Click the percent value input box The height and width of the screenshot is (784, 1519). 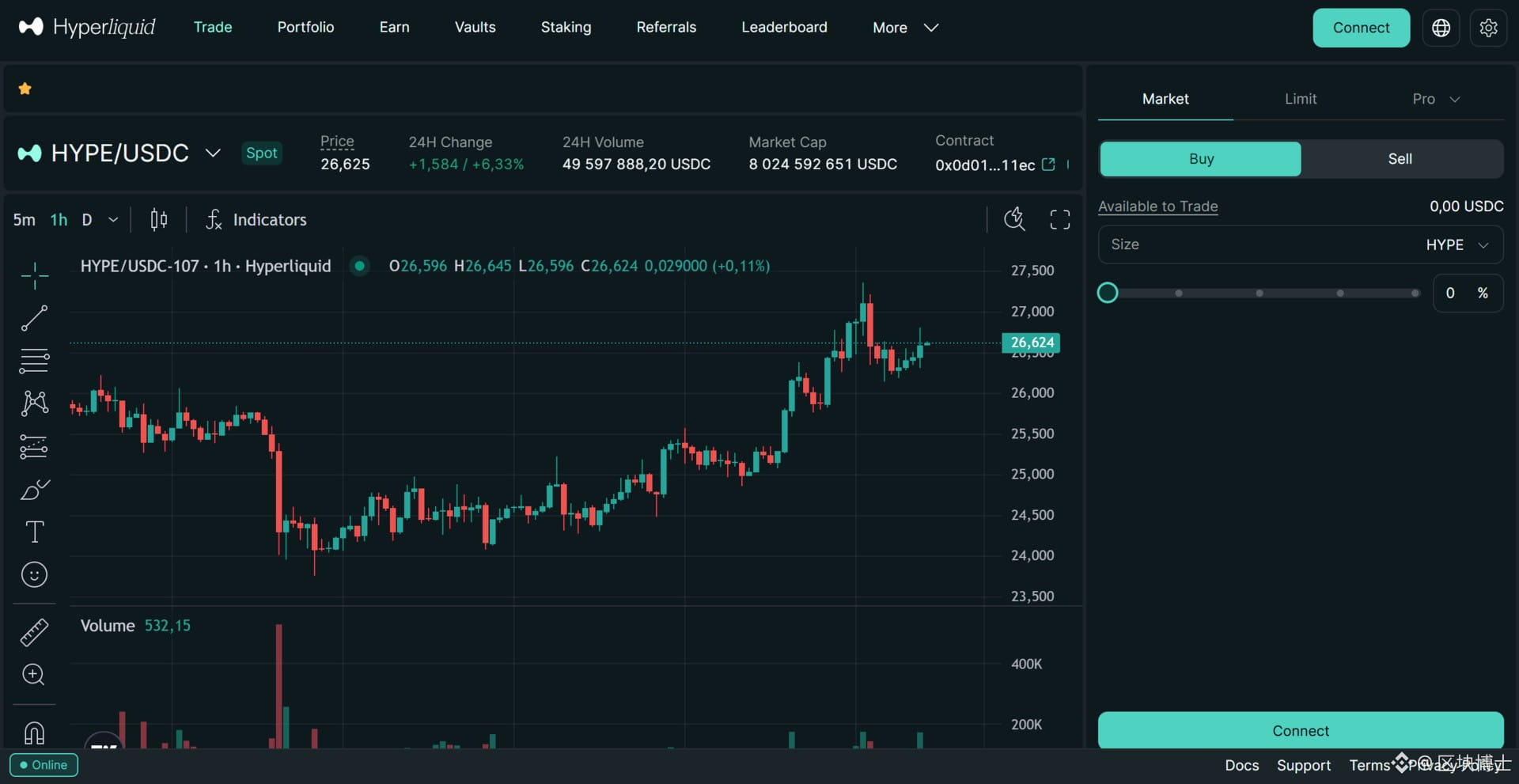pyautogui.click(x=1468, y=293)
